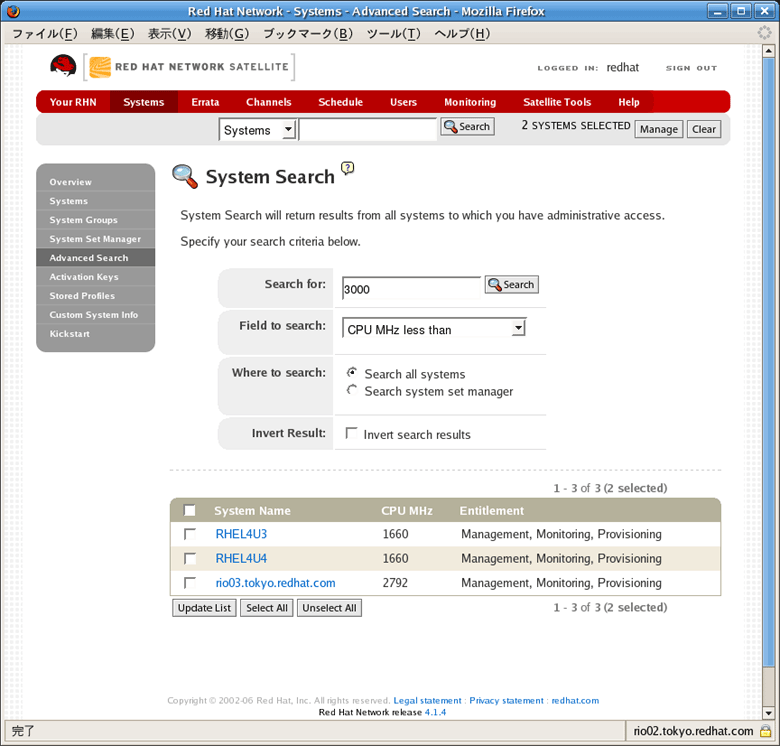Switch to Monitoring tab
This screenshot has height=746, width=780.
point(470,102)
